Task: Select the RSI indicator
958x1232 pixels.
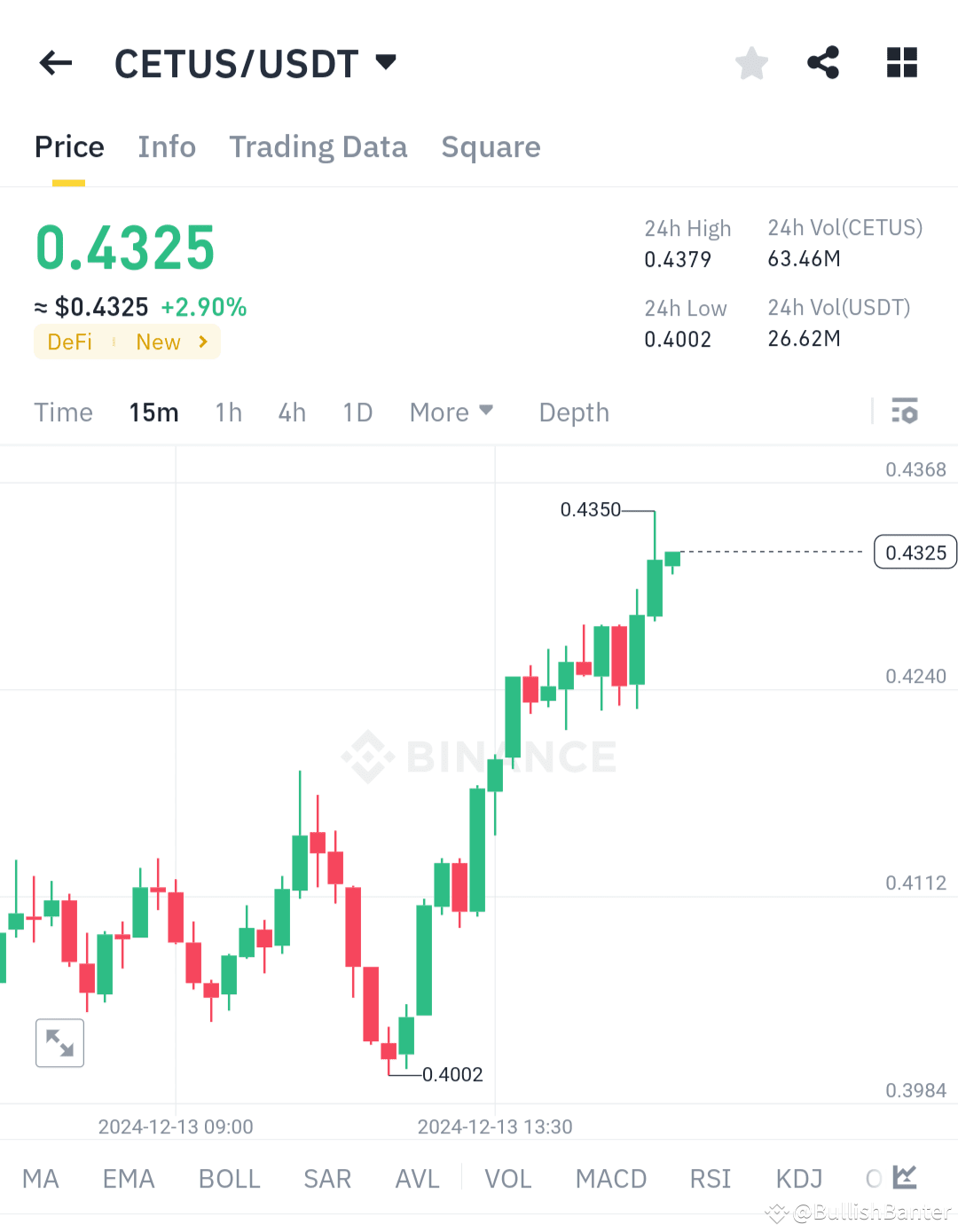Action: point(710,1178)
